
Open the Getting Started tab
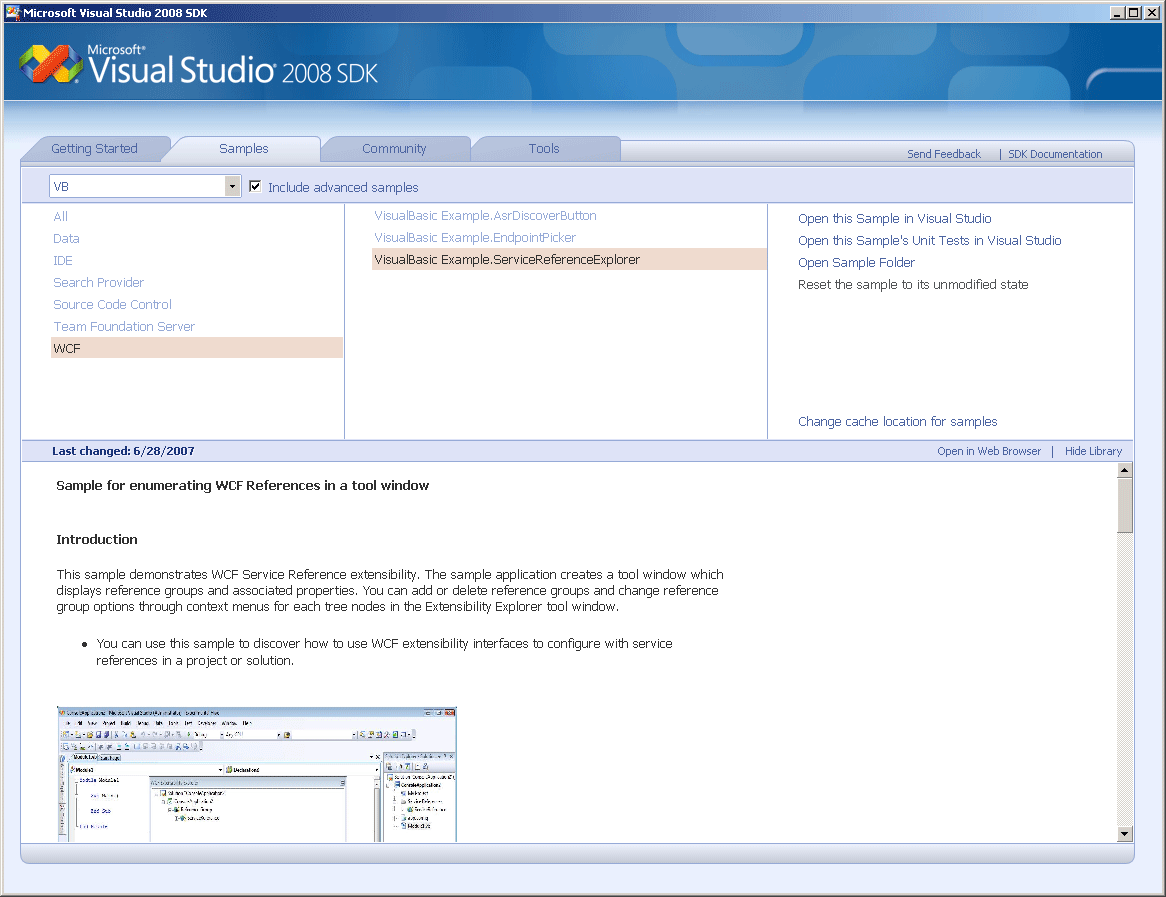point(94,149)
